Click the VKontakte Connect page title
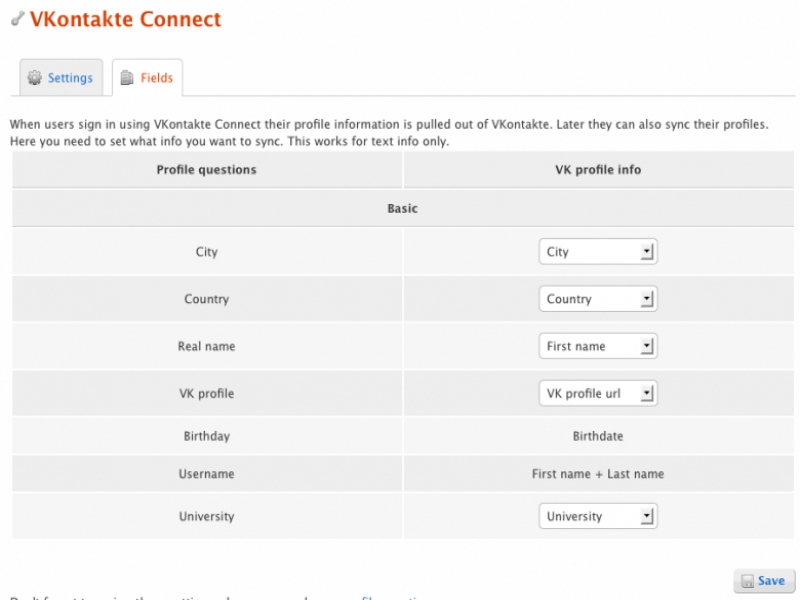The height and width of the screenshot is (600, 800). tap(126, 19)
